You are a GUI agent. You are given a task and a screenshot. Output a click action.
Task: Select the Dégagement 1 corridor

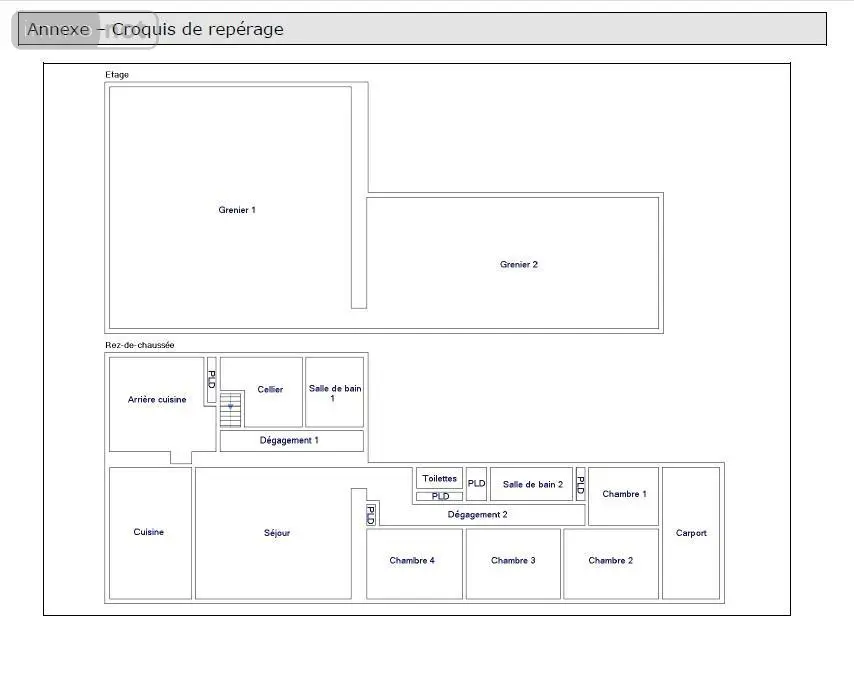tap(291, 441)
